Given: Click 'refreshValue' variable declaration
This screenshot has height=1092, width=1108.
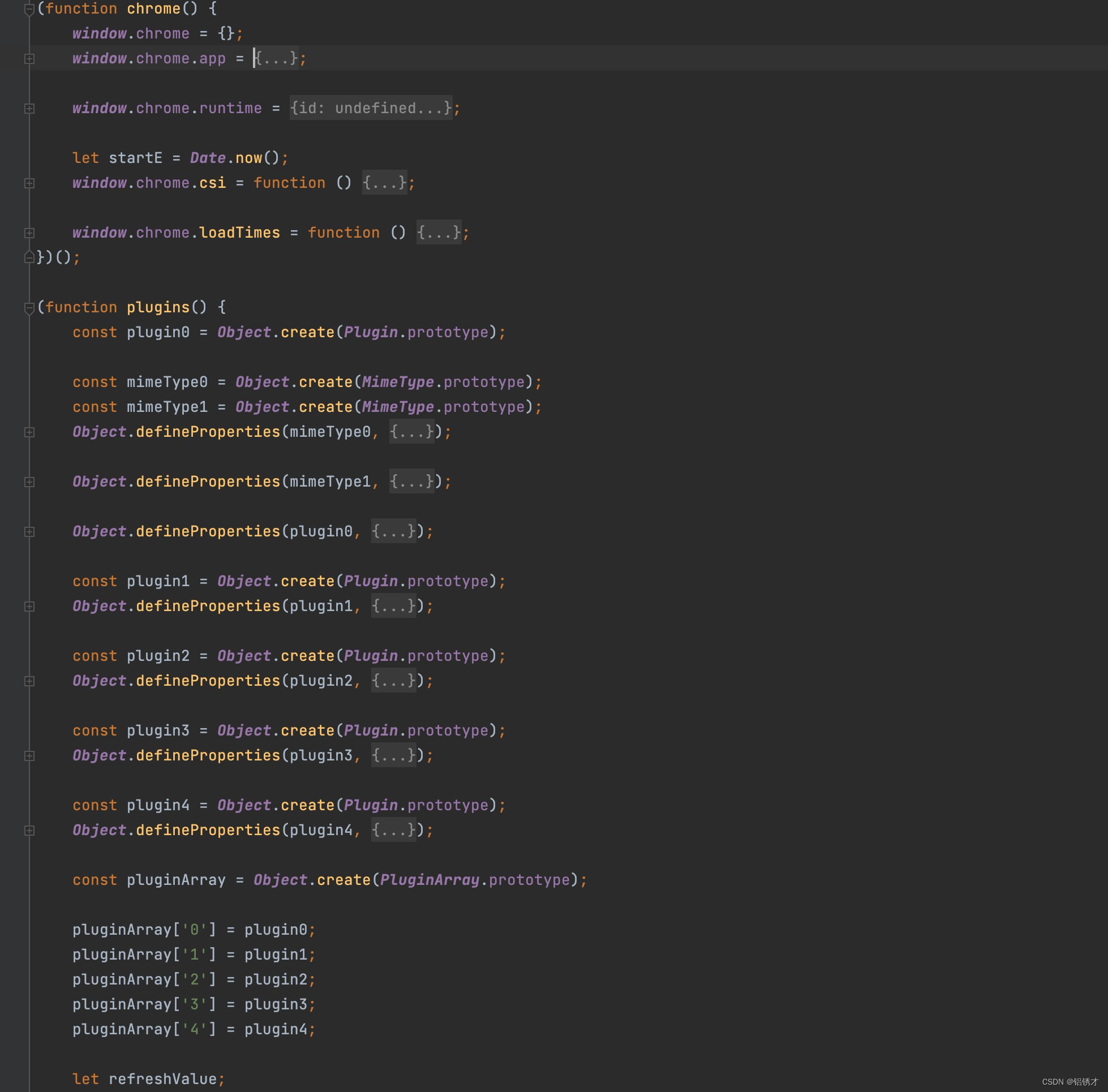Looking at the screenshot, I should pyautogui.click(x=163, y=1080).
